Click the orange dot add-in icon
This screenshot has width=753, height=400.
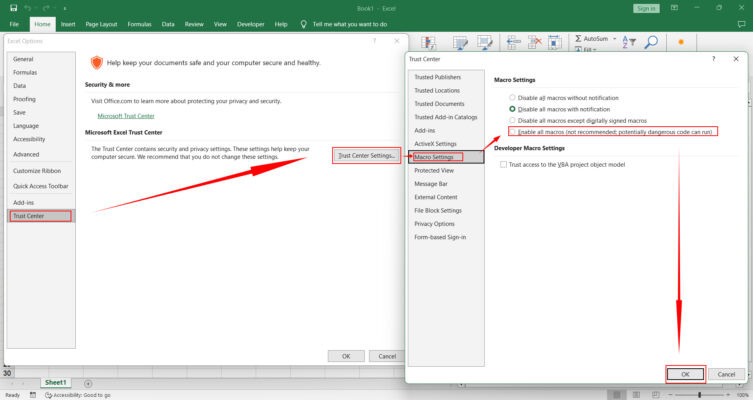click(x=680, y=42)
